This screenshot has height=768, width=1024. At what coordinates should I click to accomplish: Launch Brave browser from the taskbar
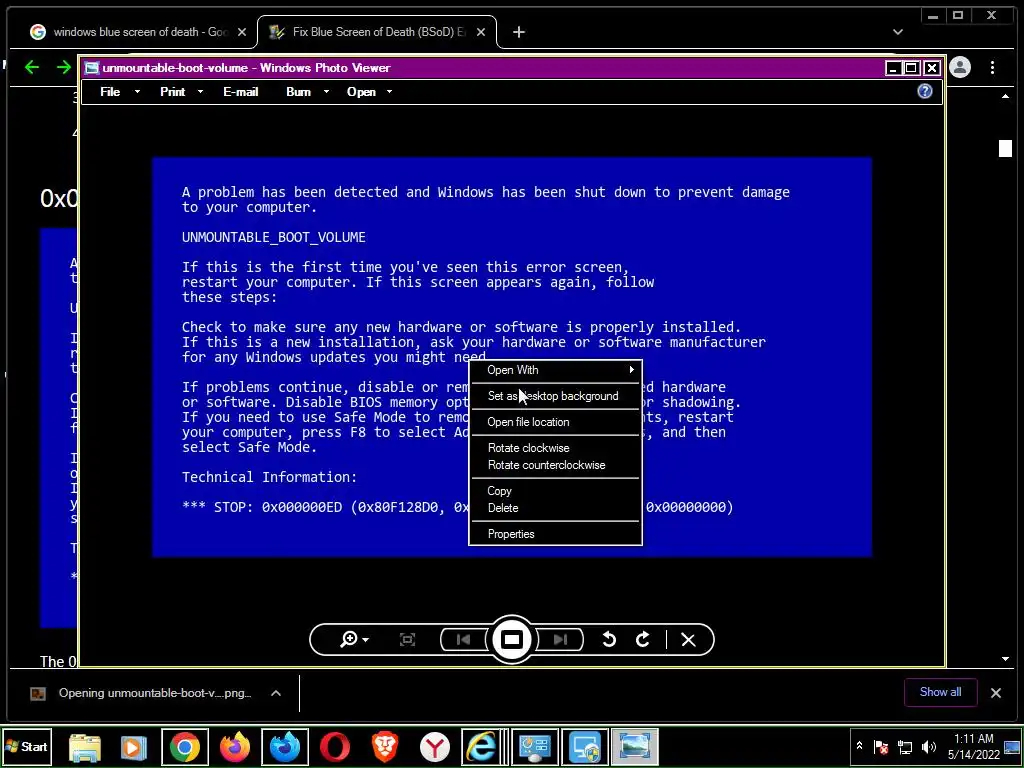click(385, 747)
